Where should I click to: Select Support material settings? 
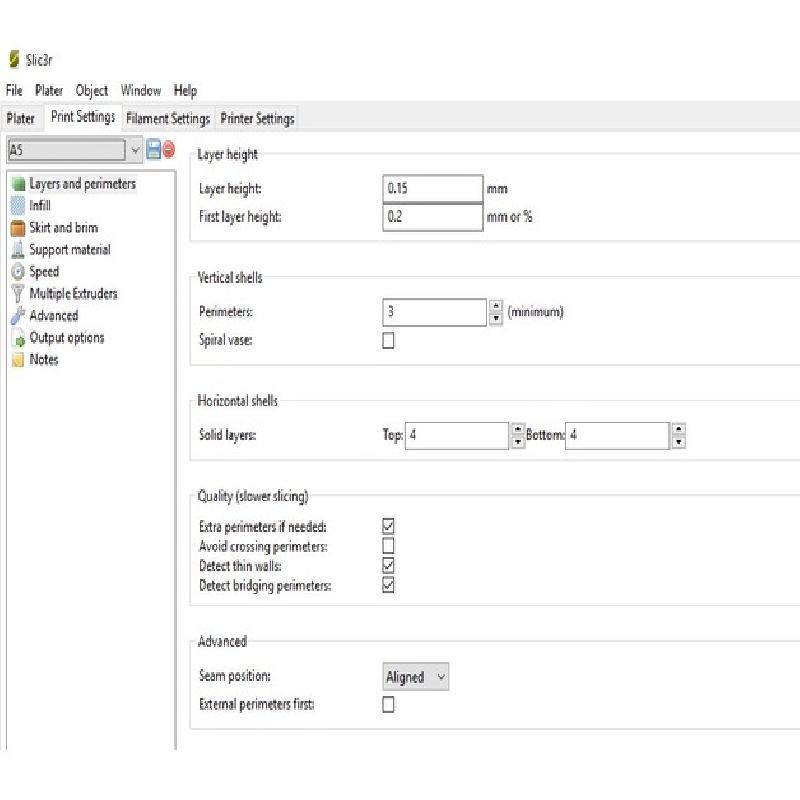click(x=70, y=249)
